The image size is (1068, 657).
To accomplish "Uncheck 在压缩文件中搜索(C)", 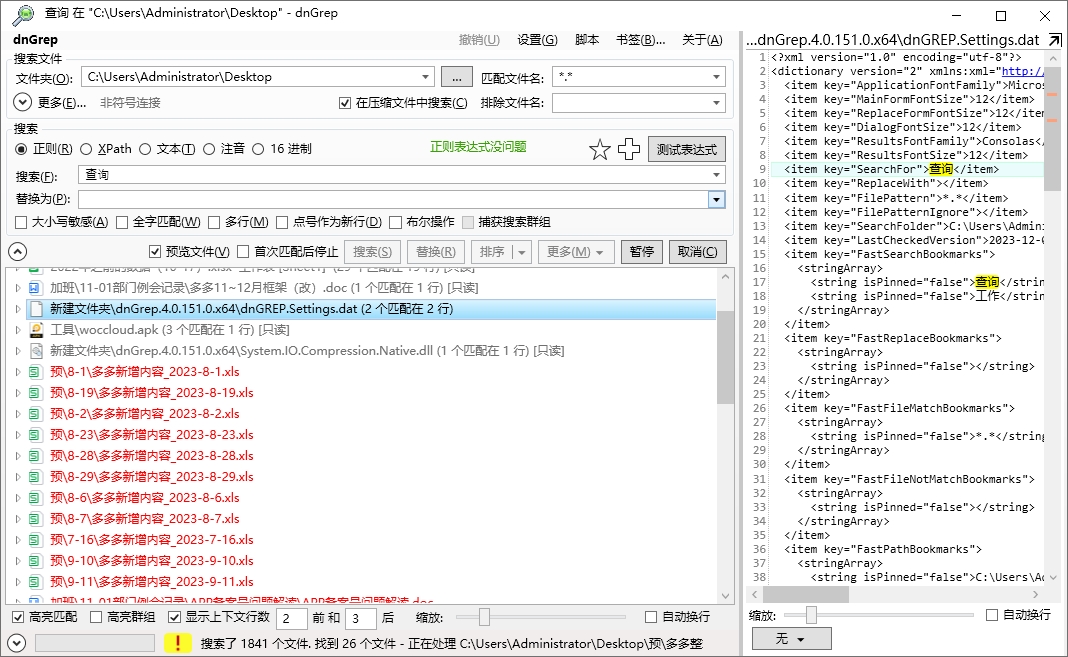I will pos(343,103).
